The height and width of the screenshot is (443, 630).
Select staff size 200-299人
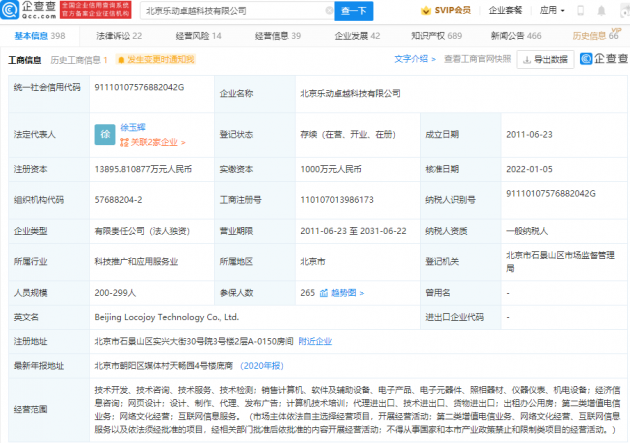coord(115,293)
